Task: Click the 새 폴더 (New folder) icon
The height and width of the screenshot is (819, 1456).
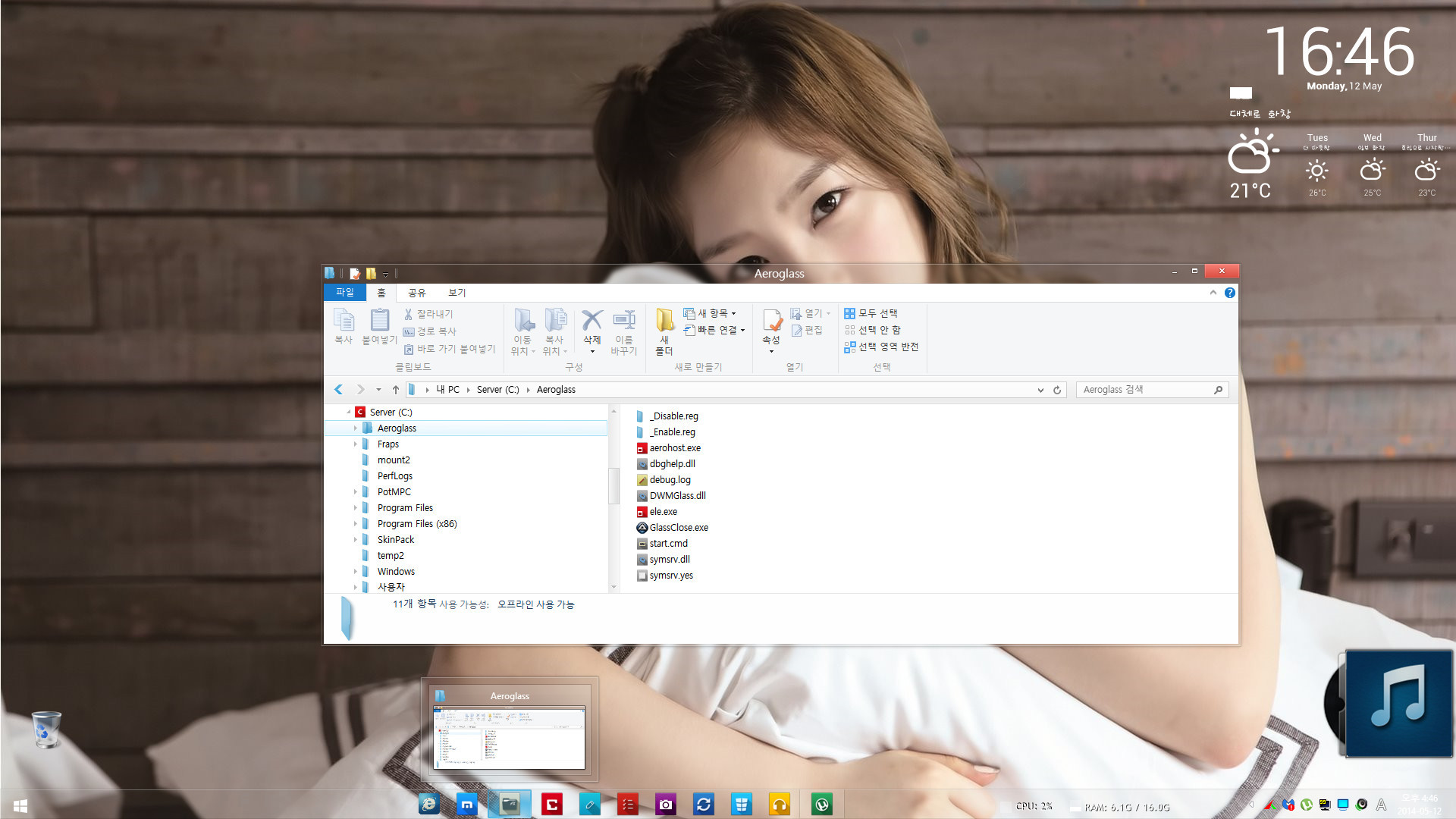Action: [665, 320]
